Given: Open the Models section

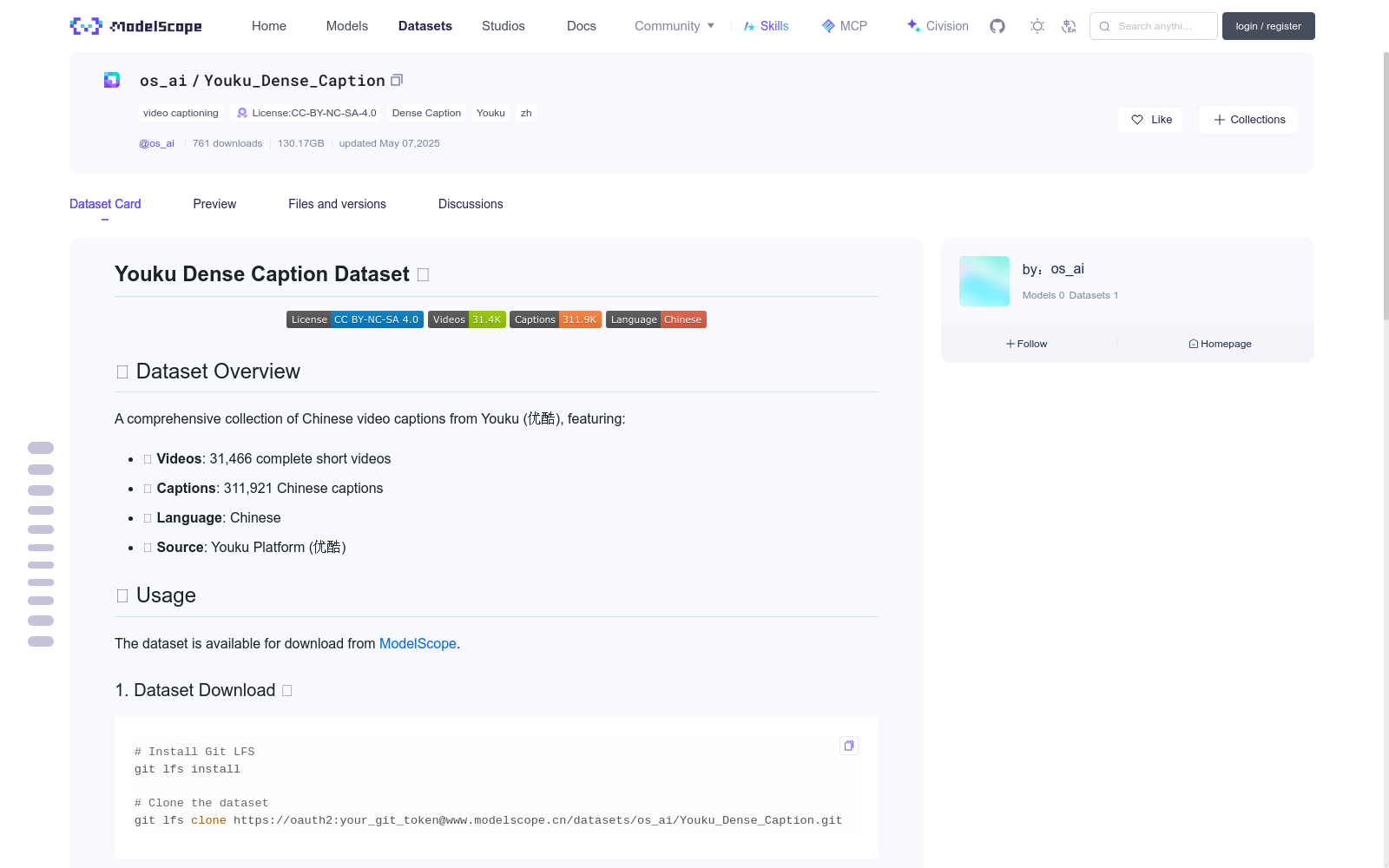Looking at the screenshot, I should 347,26.
